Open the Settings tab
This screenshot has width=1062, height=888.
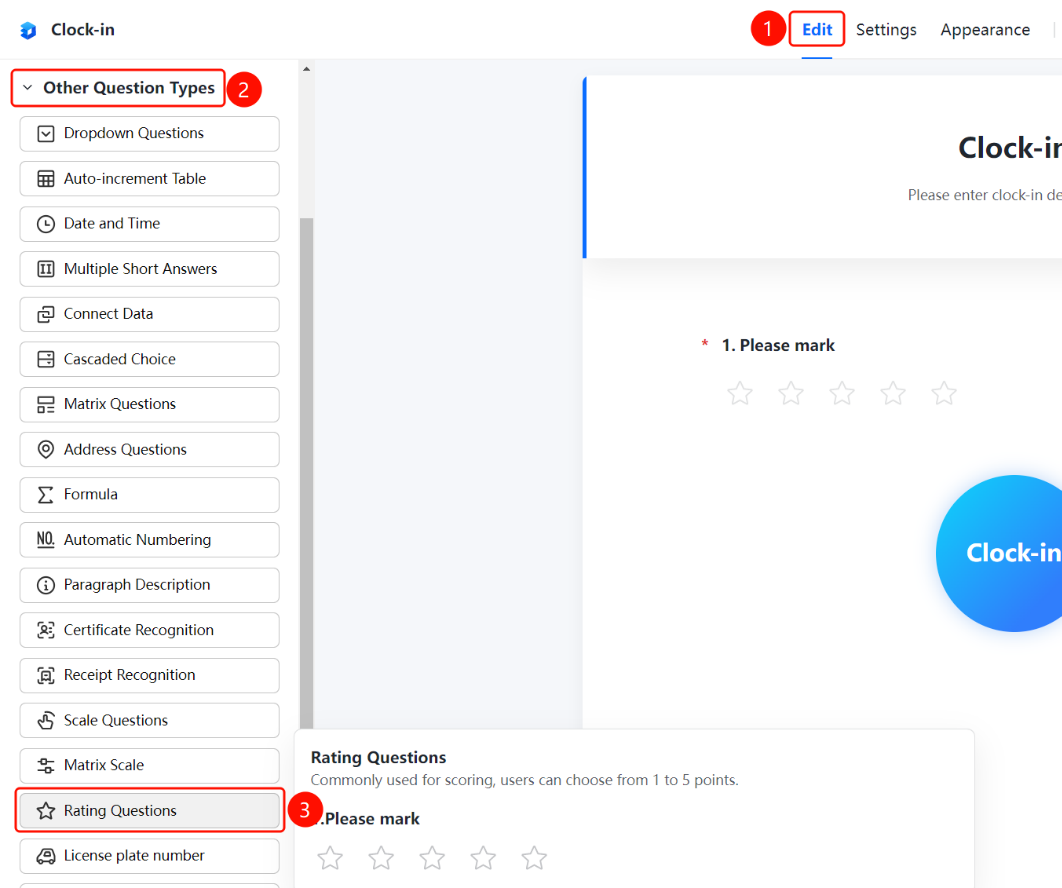[x=886, y=30]
